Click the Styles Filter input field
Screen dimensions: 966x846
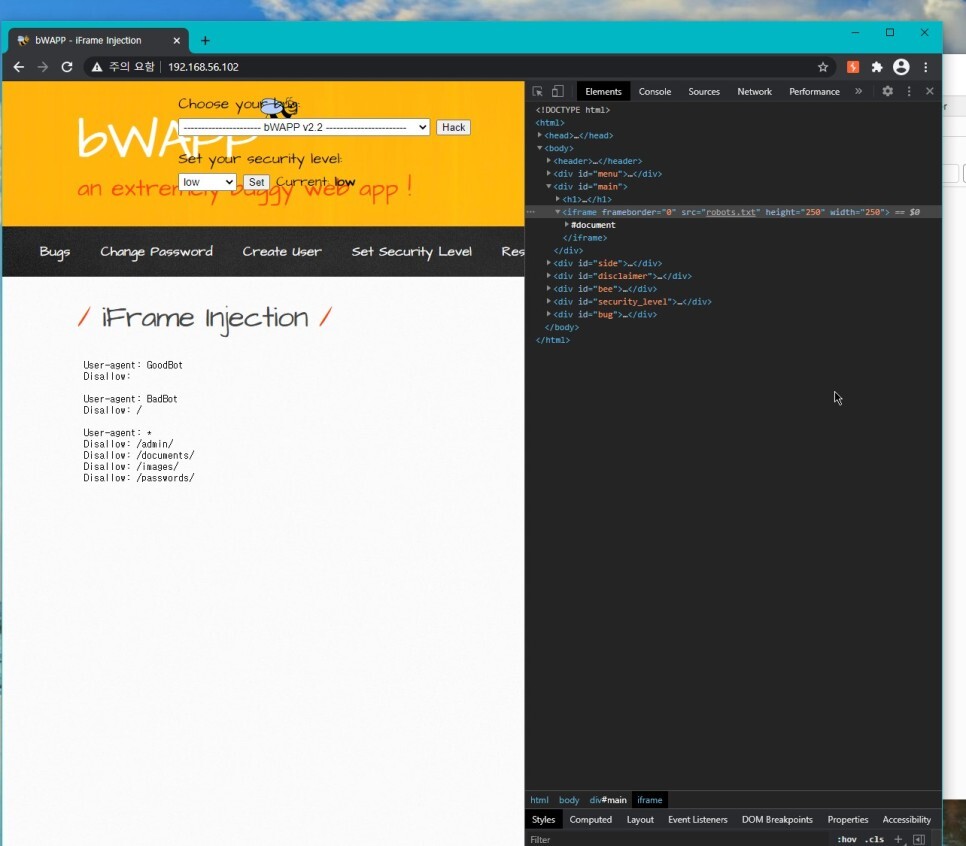pyautogui.click(x=678, y=839)
